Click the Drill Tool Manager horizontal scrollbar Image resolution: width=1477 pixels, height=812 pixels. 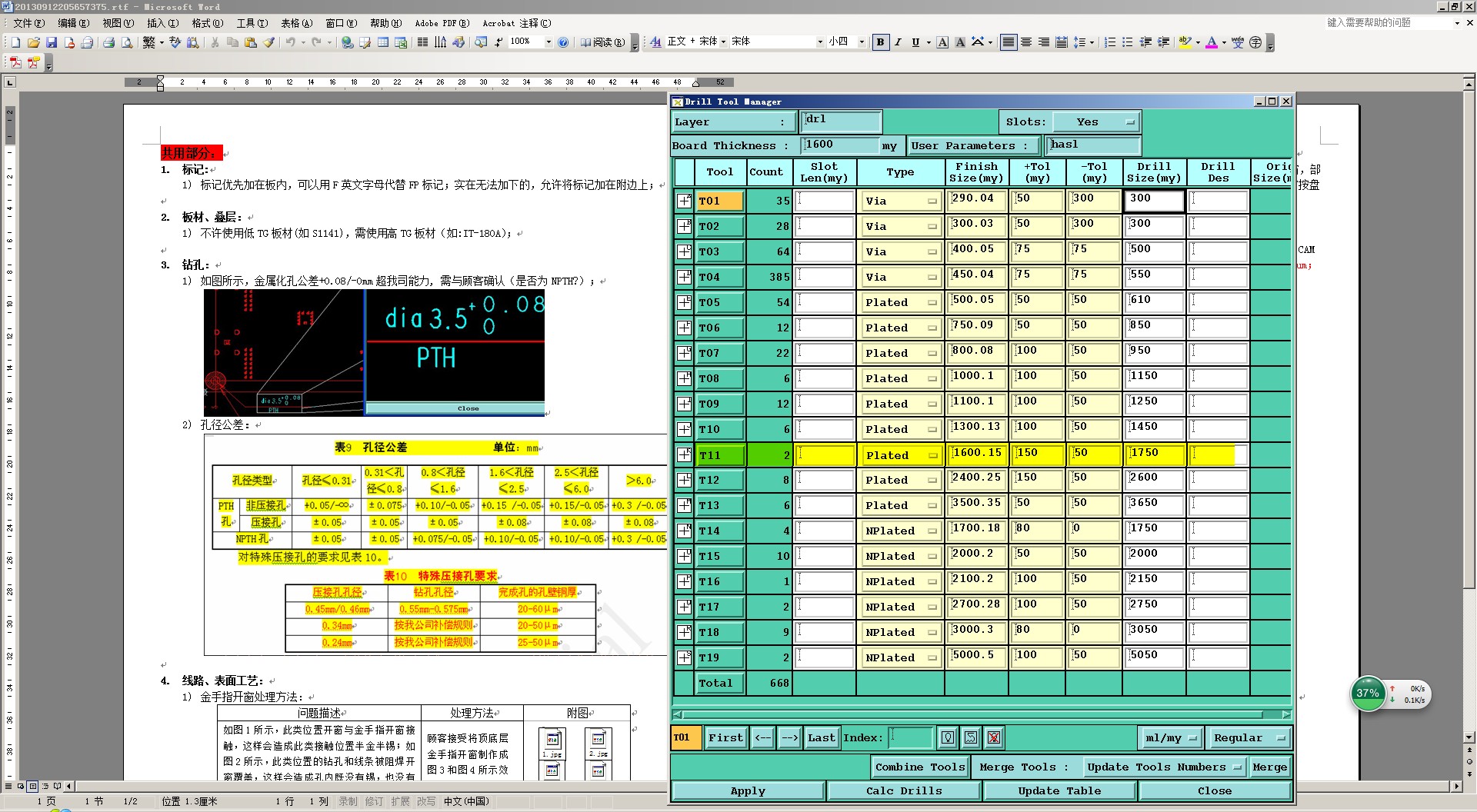[x=982, y=714]
